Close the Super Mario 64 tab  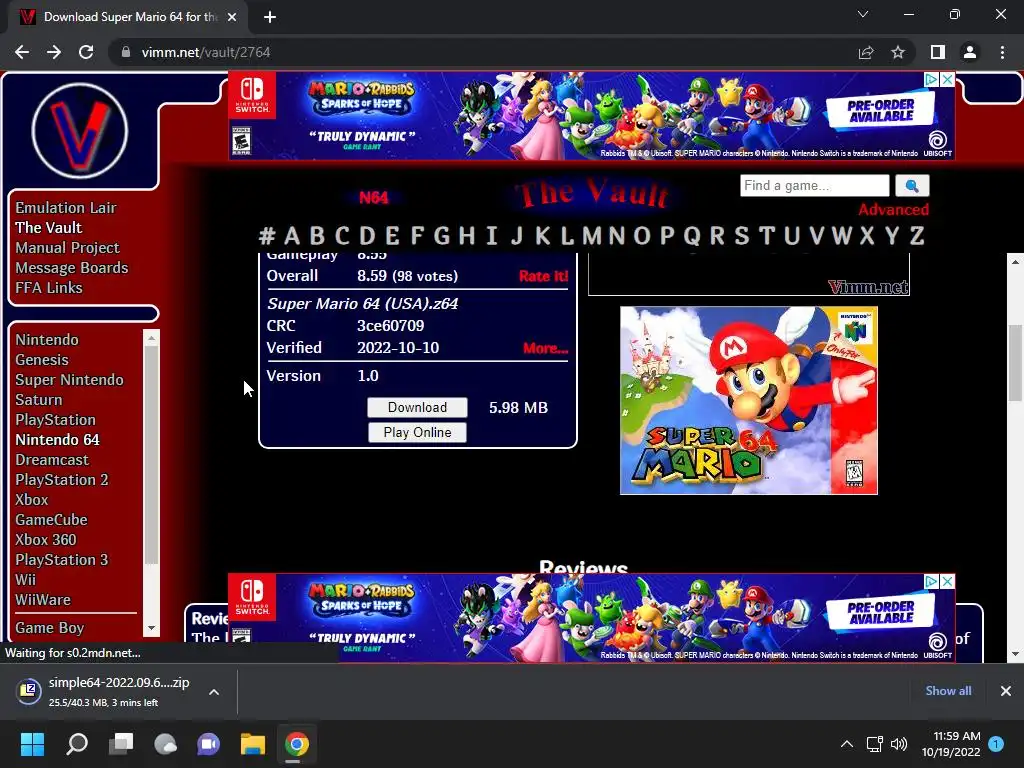(x=232, y=17)
